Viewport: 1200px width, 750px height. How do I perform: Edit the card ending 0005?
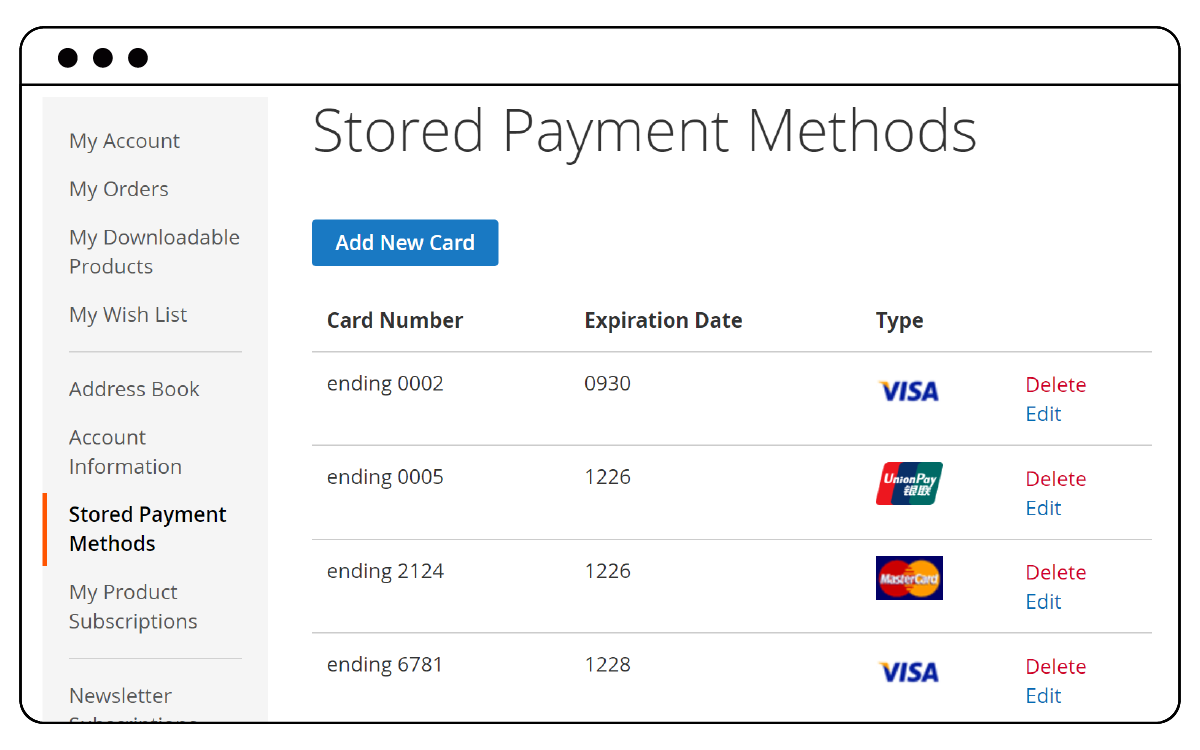(x=1043, y=508)
